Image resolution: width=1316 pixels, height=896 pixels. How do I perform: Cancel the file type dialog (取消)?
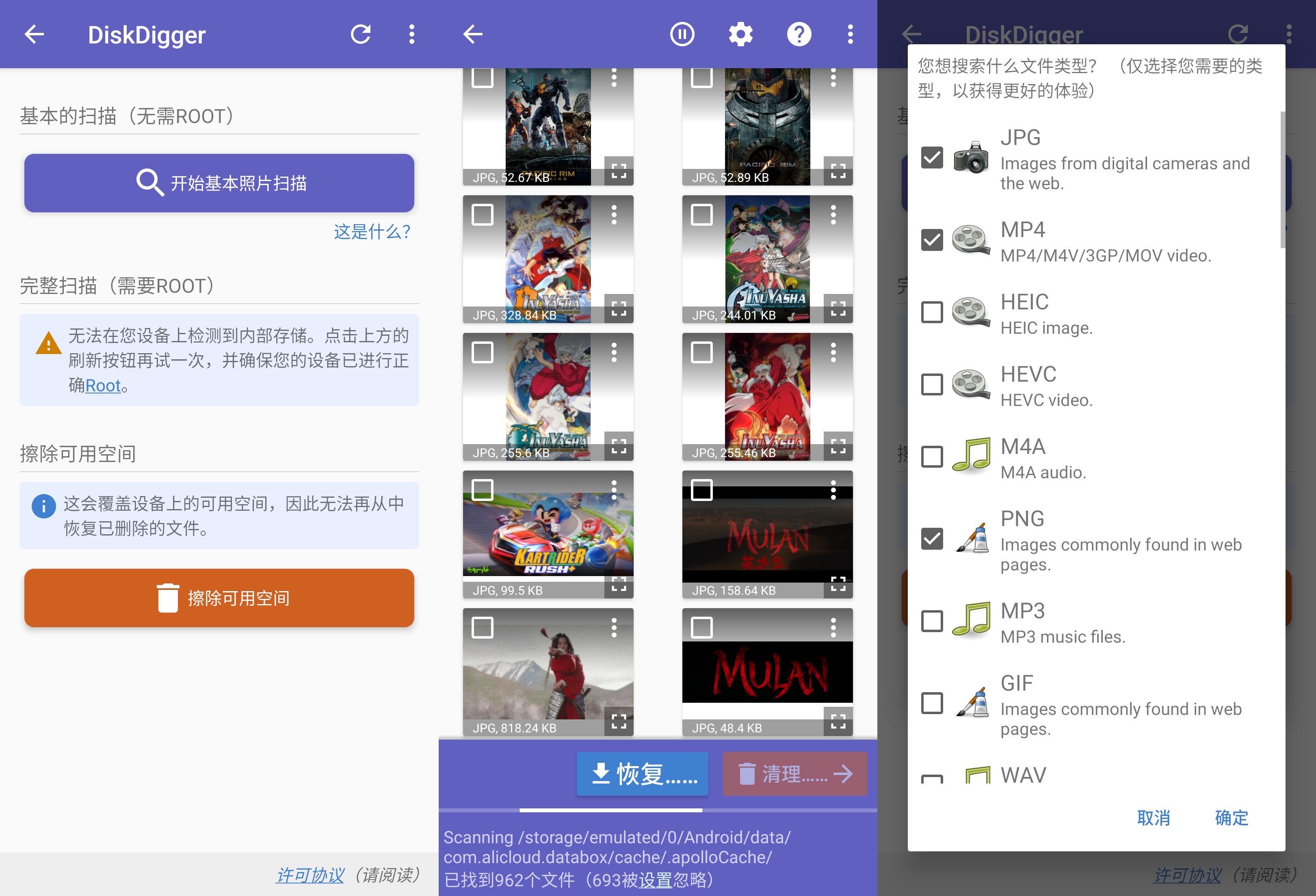click(x=1154, y=818)
